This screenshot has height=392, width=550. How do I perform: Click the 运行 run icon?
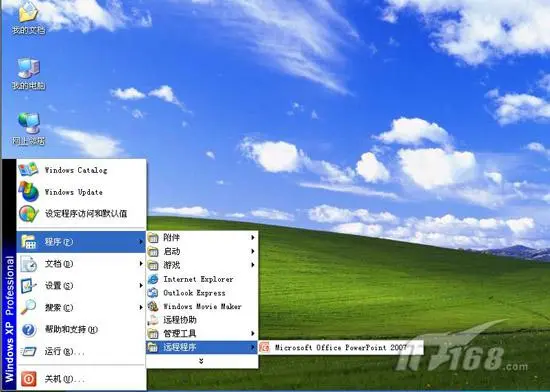coord(28,351)
